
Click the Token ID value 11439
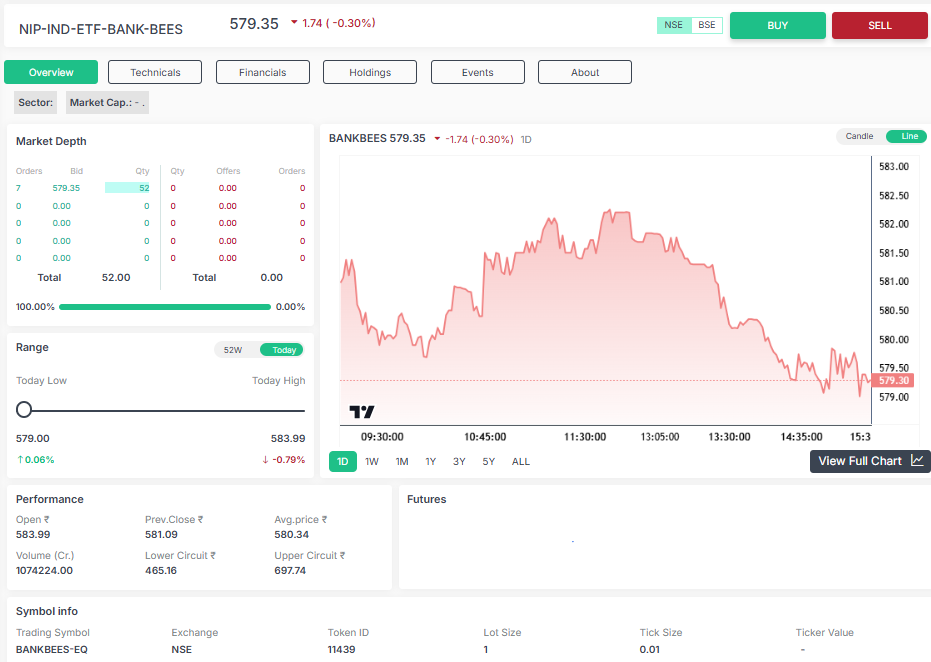[341, 650]
